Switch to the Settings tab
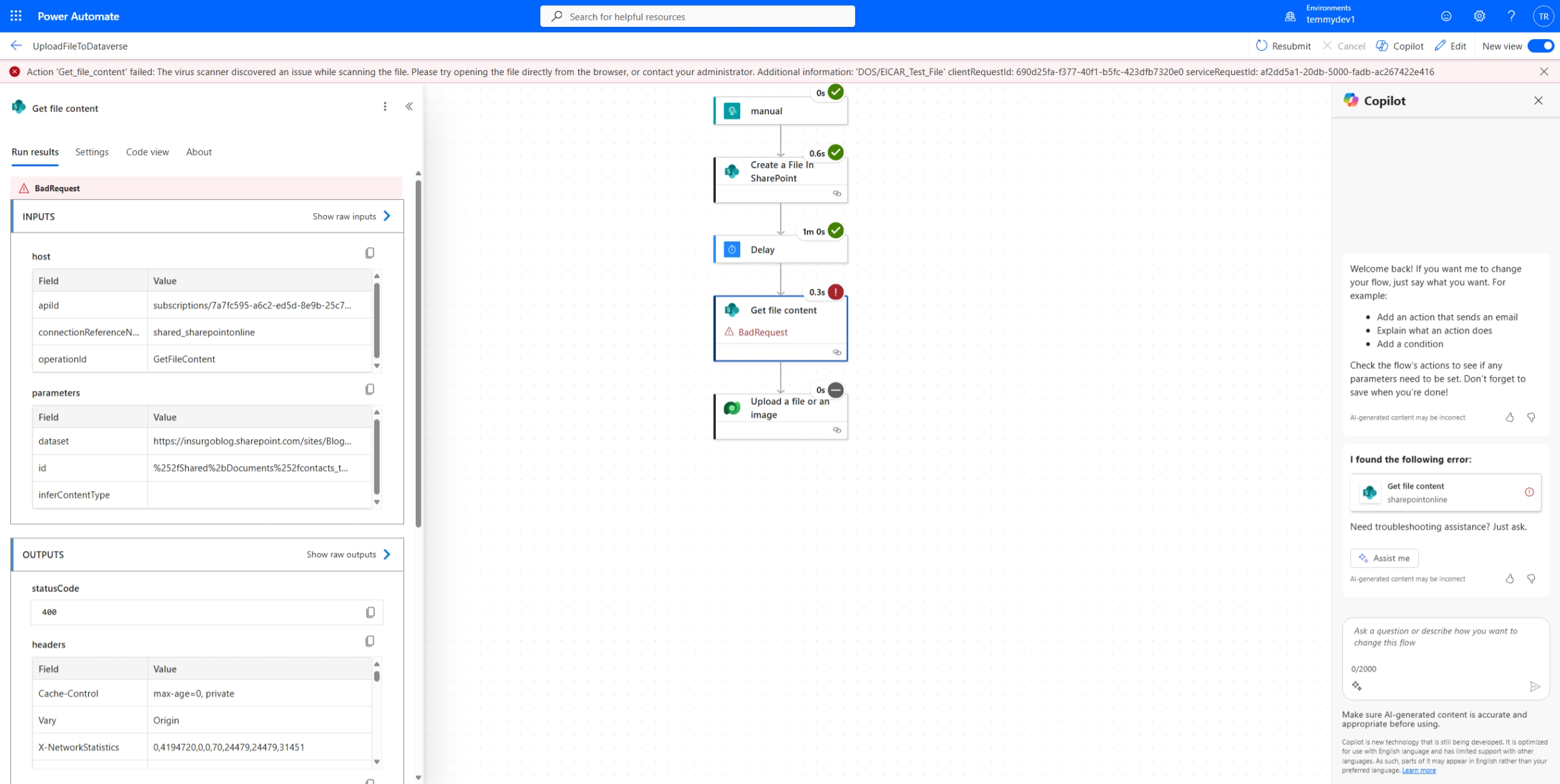Viewport: 1560px width, 784px height. [92, 152]
